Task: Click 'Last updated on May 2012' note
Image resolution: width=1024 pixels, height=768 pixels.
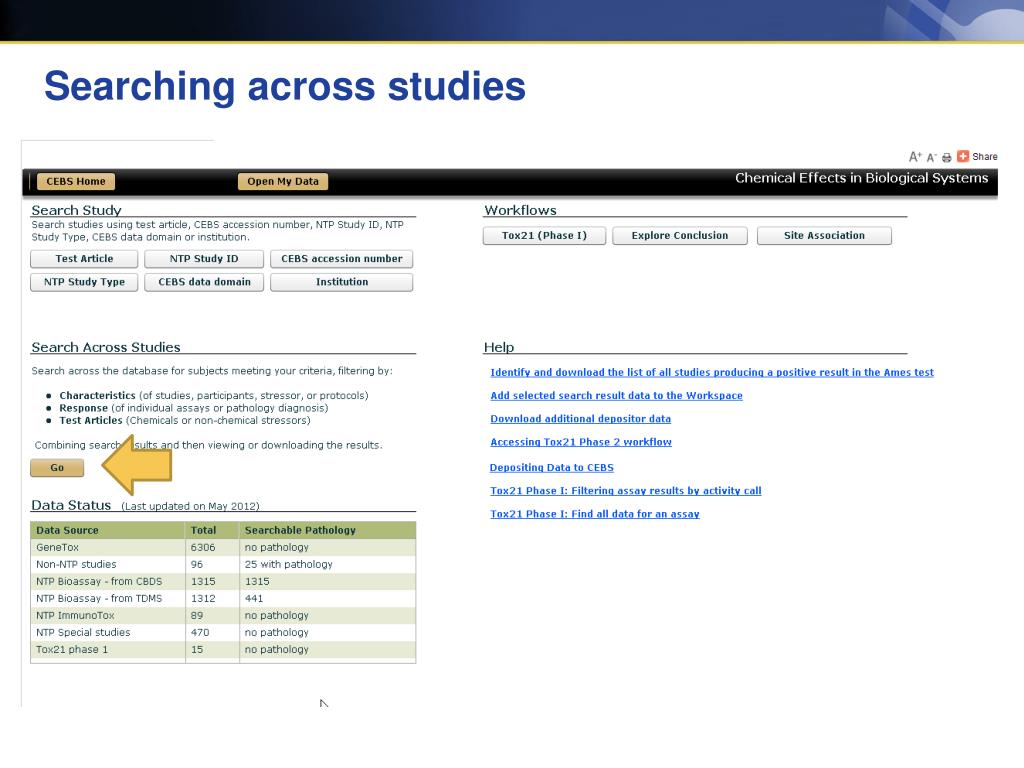Action: tap(190, 506)
